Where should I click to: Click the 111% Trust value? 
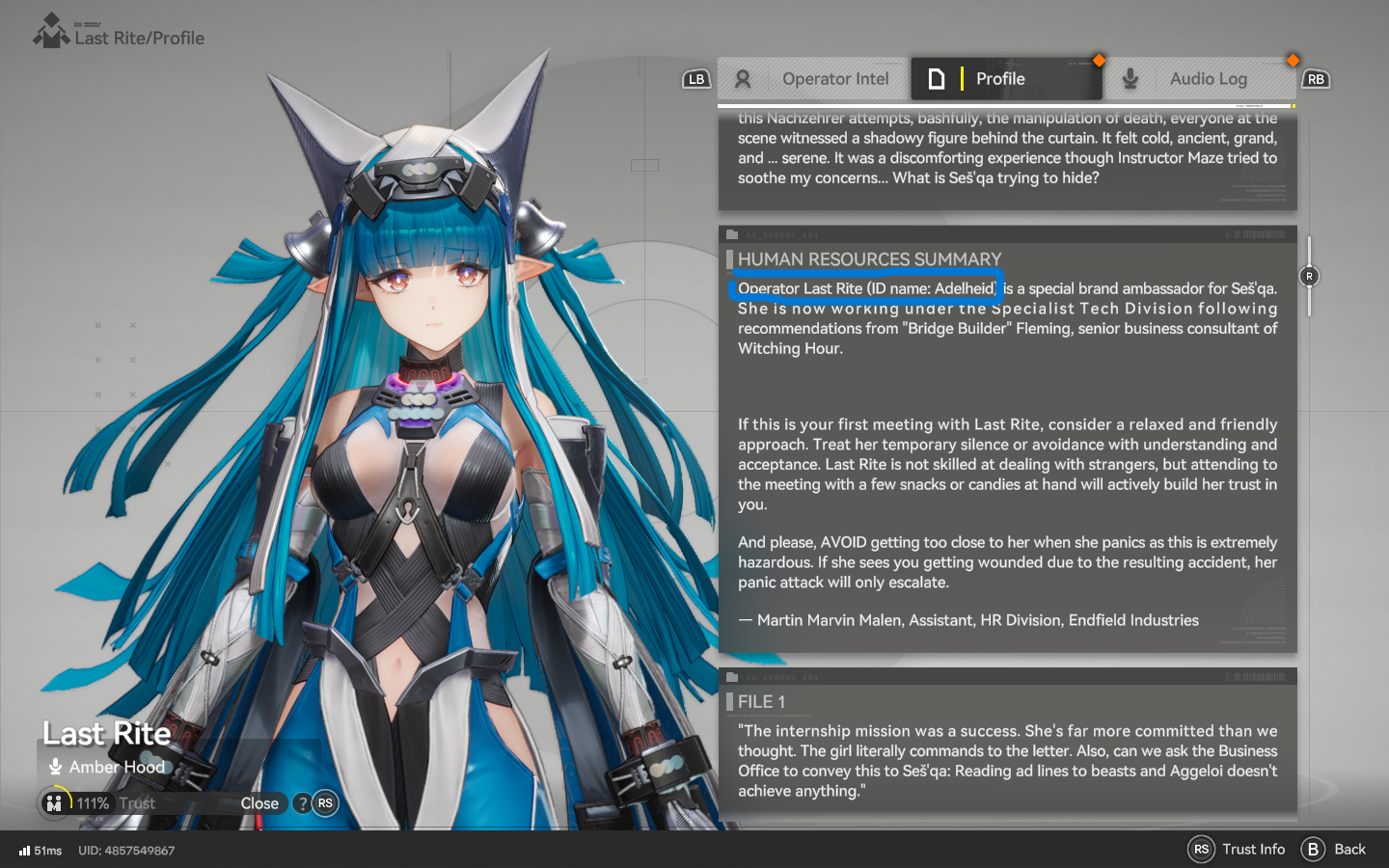[x=93, y=803]
